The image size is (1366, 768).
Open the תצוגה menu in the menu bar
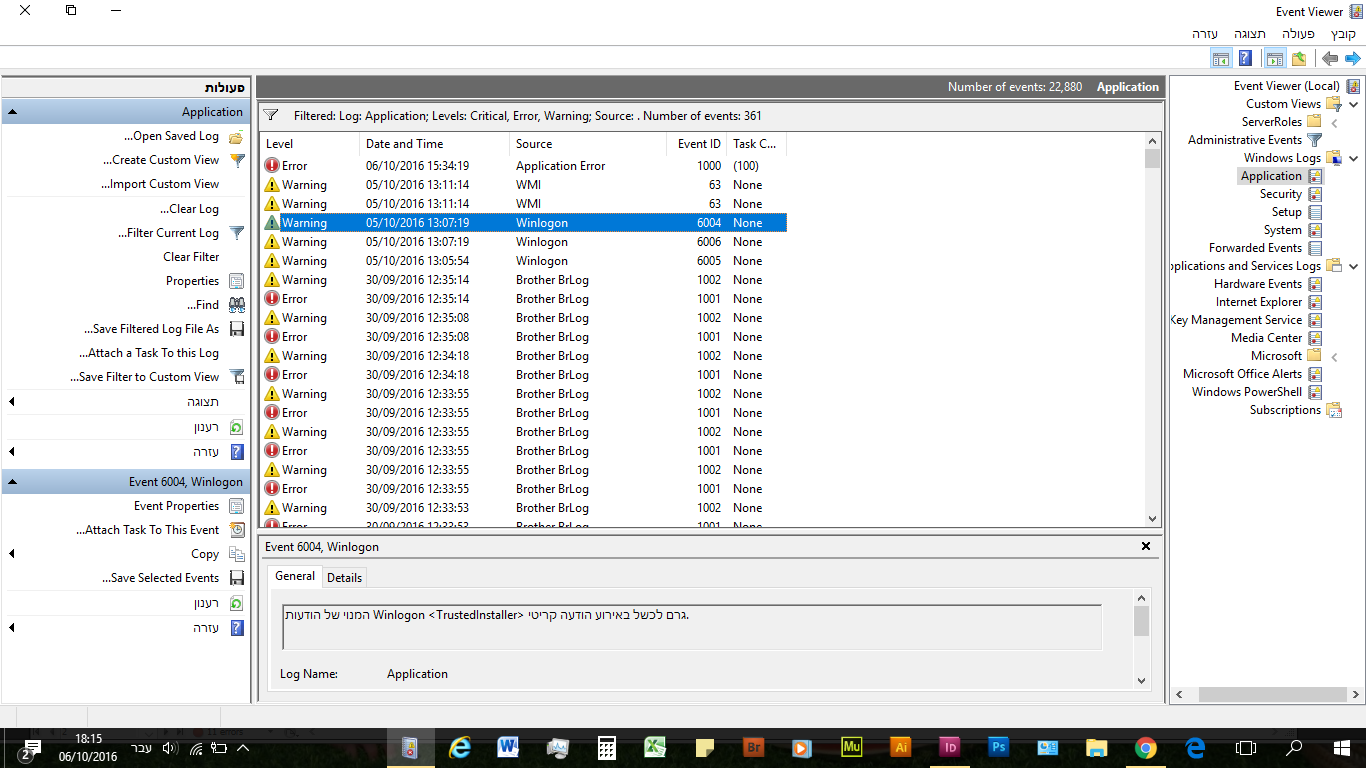coord(1250,33)
